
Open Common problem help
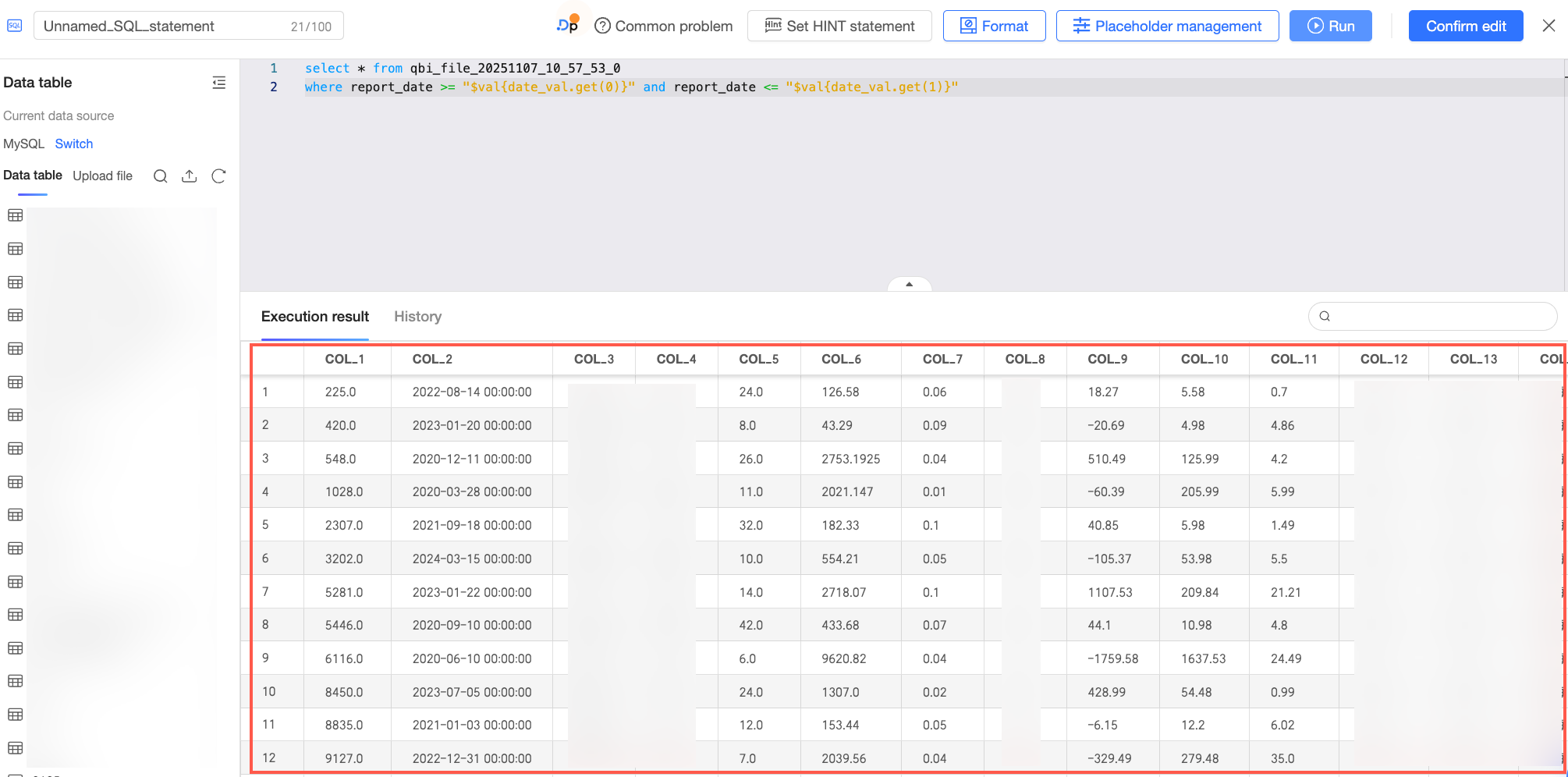[664, 26]
